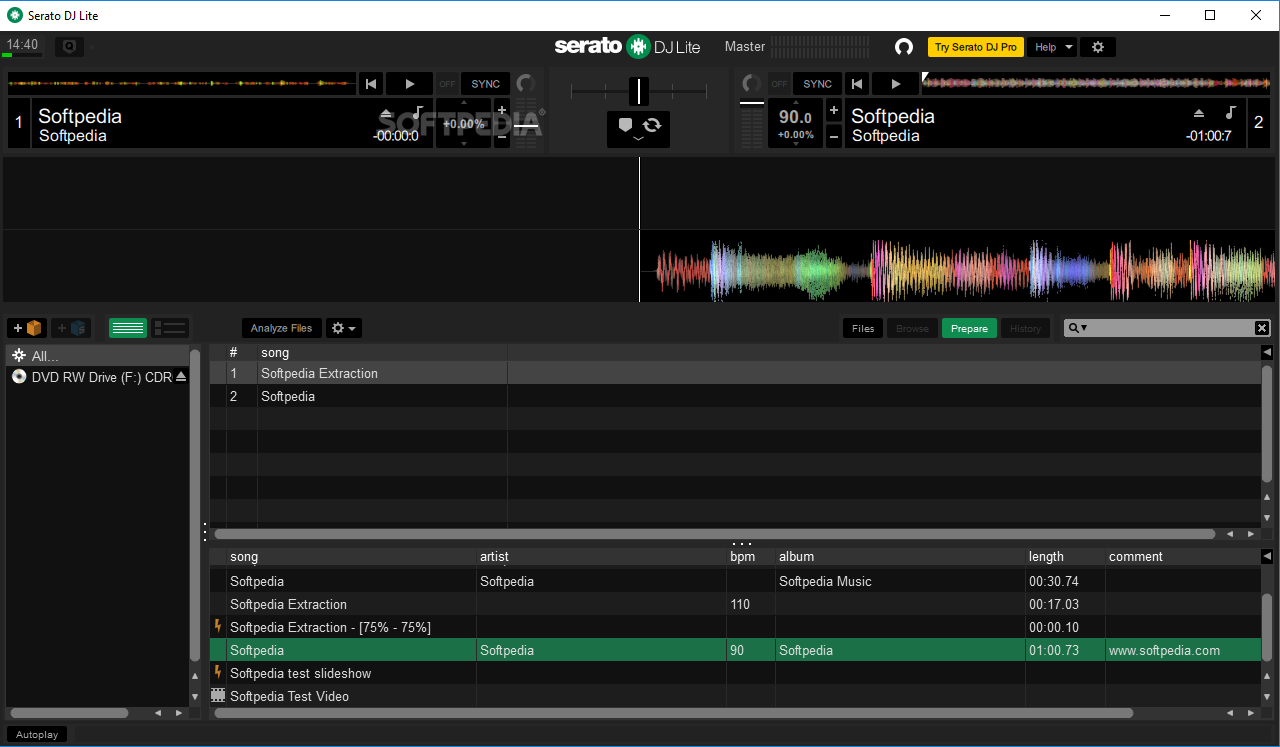The height and width of the screenshot is (747, 1280).
Task: Click the deck 1 pitch percentage display
Action: 464,124
